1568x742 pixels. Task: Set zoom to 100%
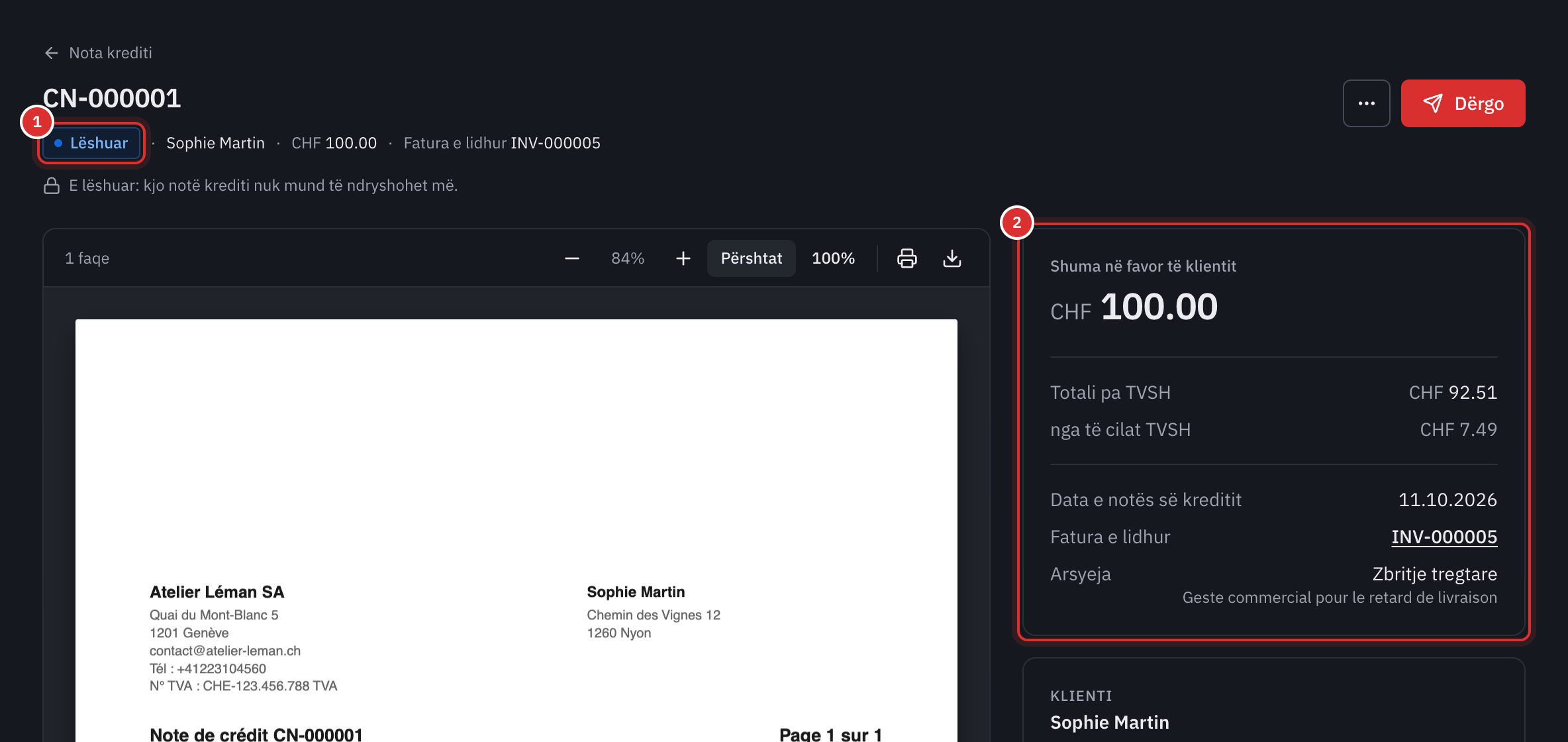coord(833,258)
